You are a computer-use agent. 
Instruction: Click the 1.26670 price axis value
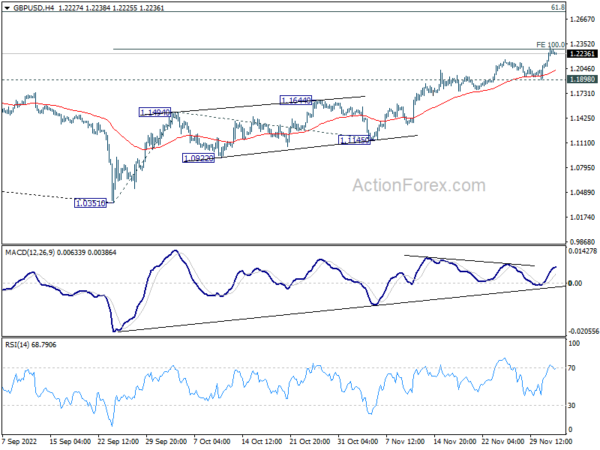(x=582, y=19)
